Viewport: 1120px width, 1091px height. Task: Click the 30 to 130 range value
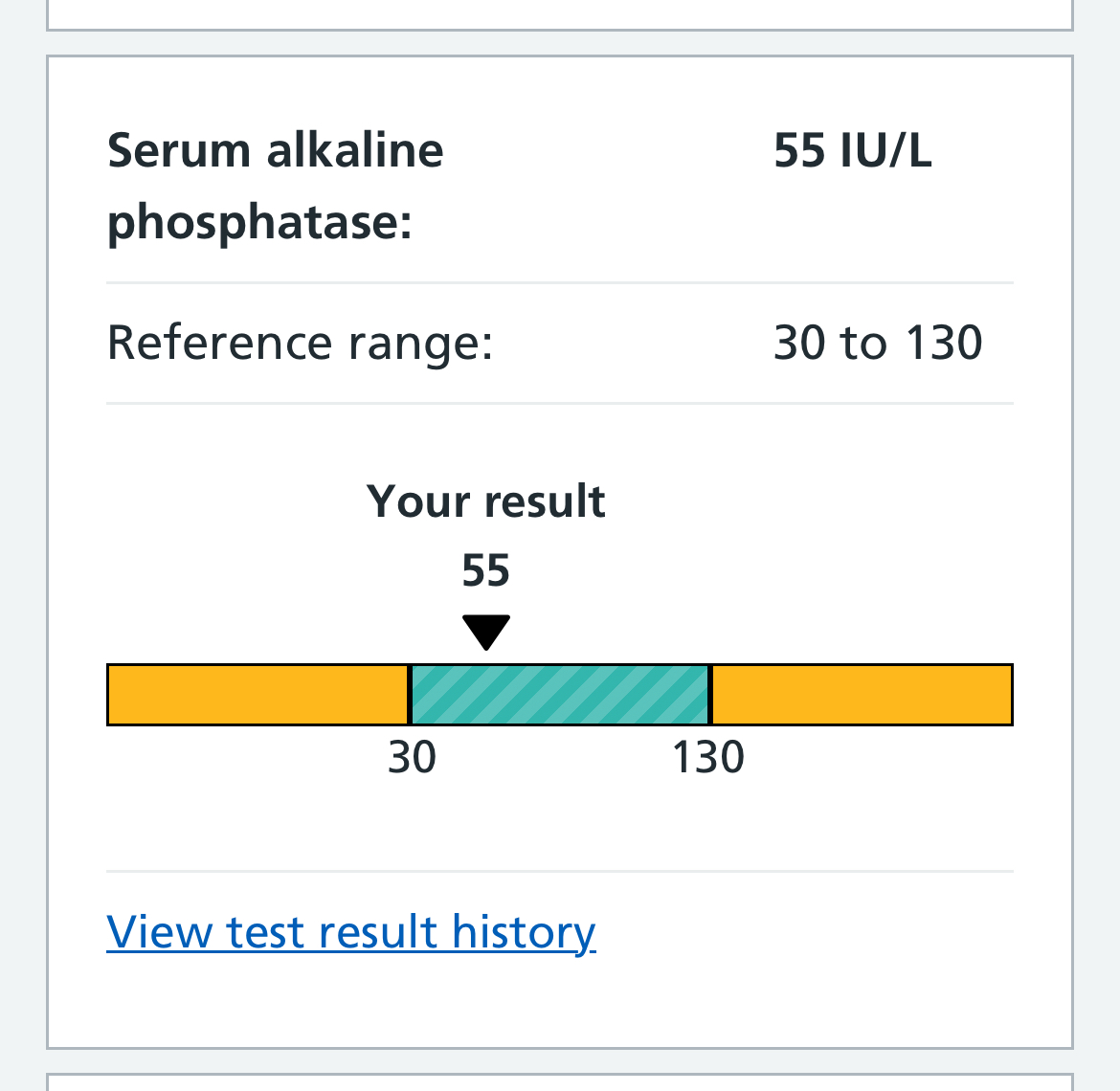(x=878, y=343)
